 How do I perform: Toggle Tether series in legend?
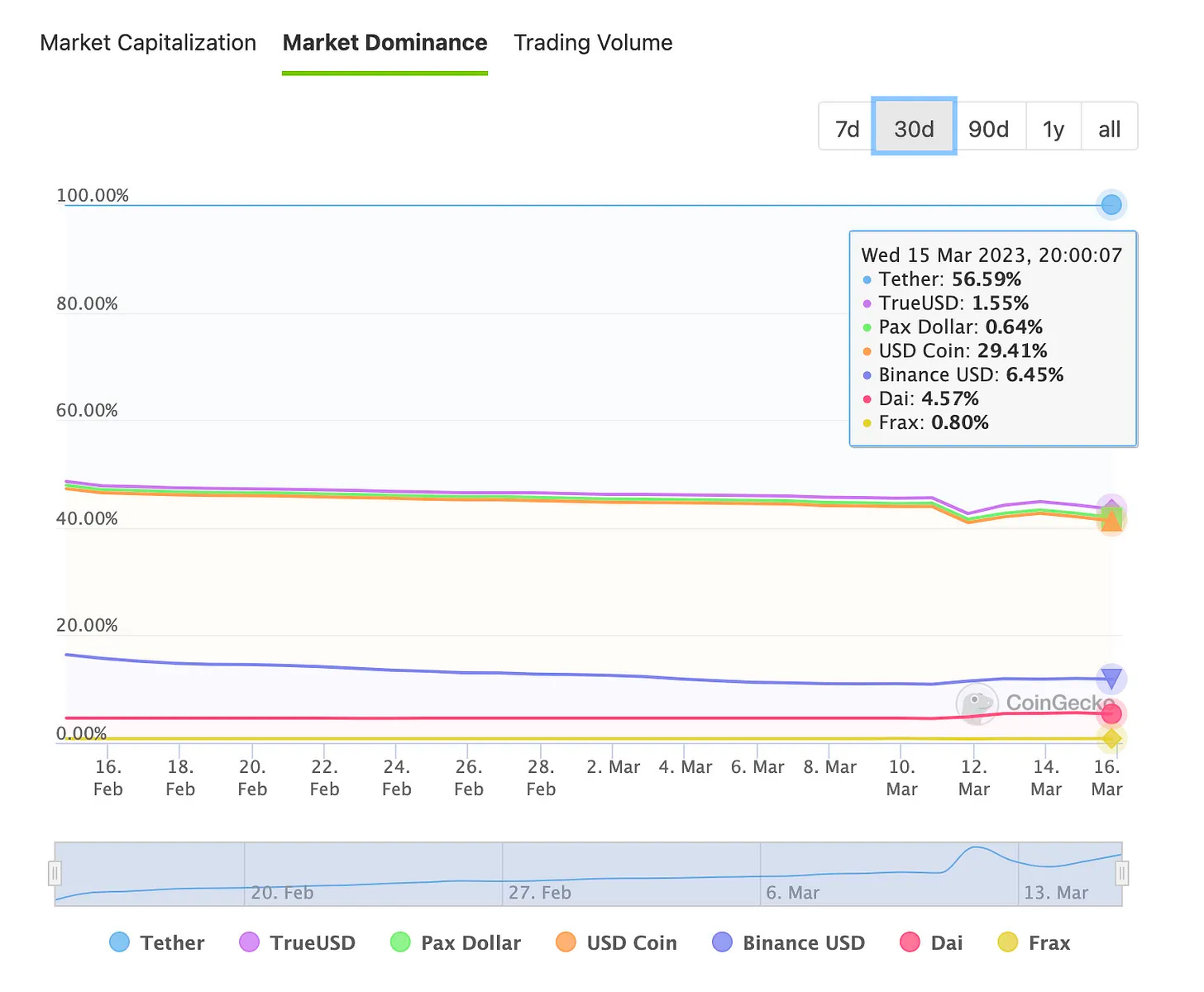coord(156,942)
